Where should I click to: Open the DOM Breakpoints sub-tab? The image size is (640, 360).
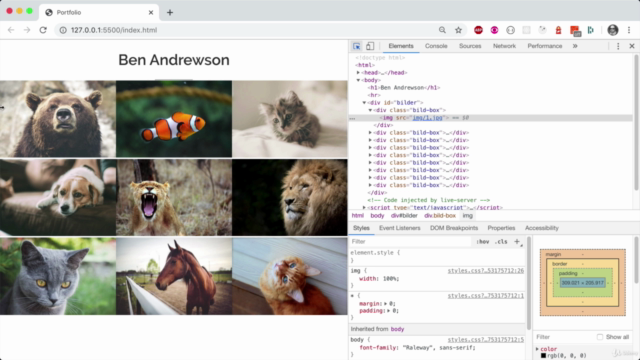(454, 228)
